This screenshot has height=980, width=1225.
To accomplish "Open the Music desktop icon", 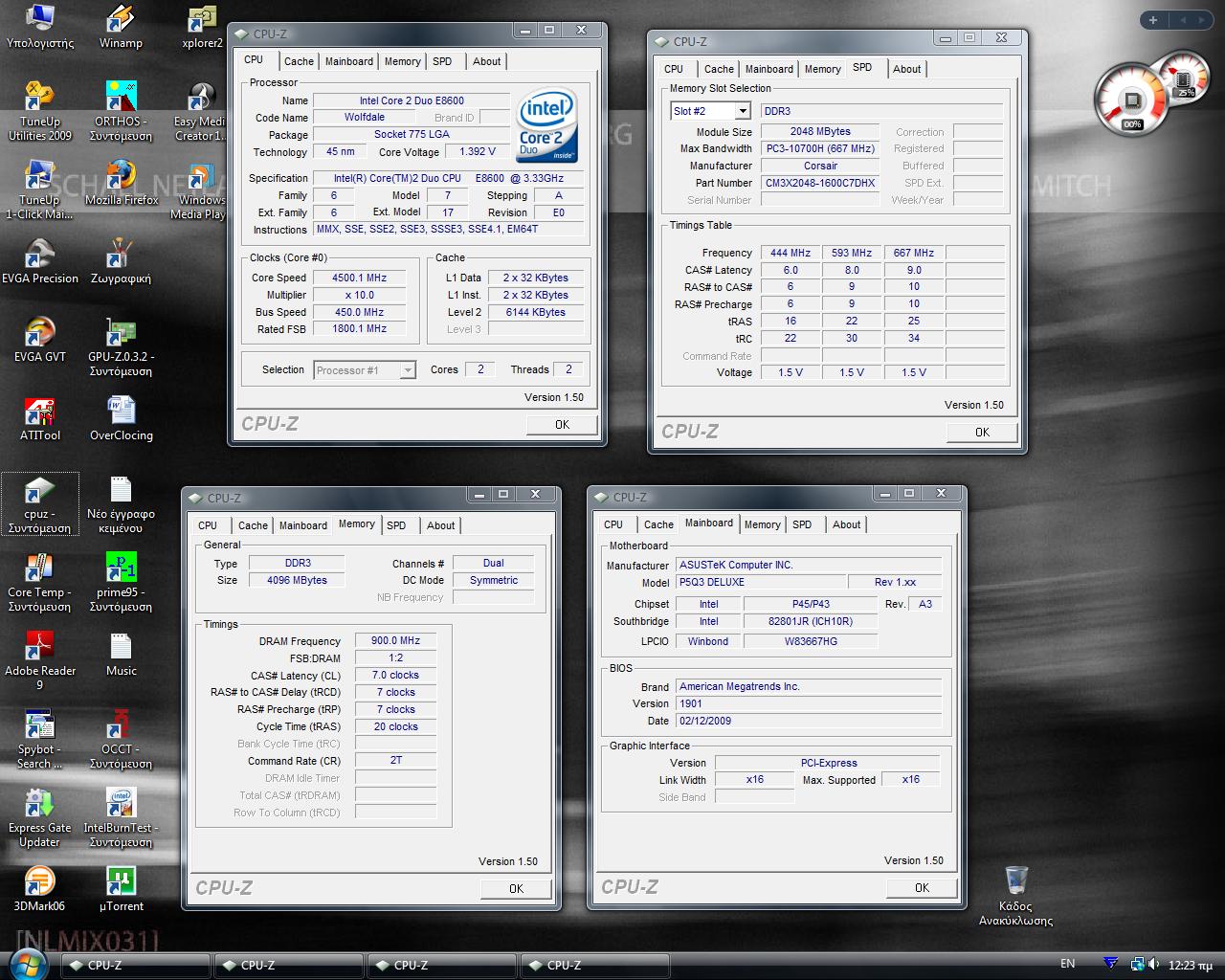I will [121, 654].
